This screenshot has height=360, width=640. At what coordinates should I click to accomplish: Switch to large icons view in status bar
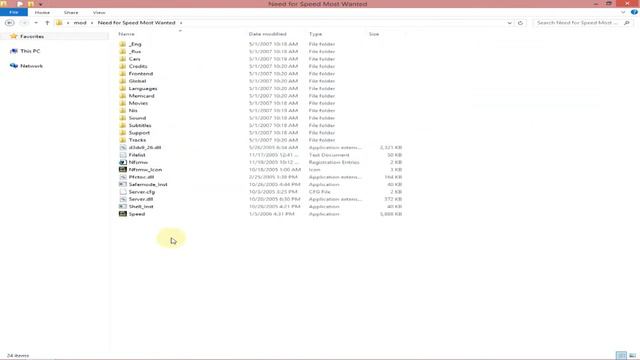click(632, 356)
